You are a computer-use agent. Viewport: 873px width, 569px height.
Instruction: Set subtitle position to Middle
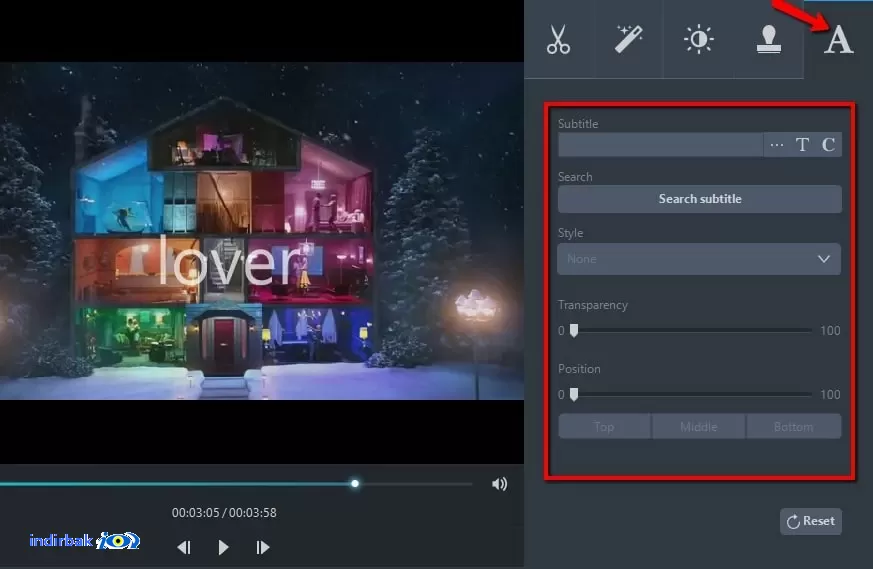[699, 426]
